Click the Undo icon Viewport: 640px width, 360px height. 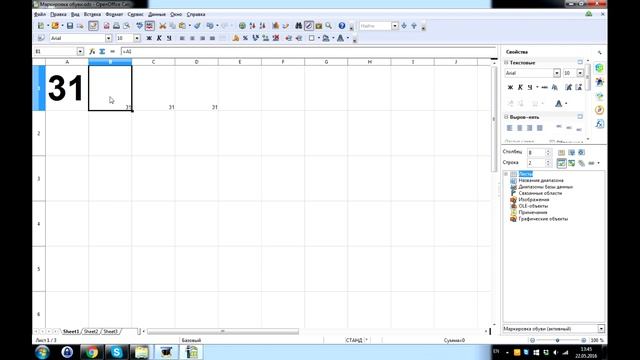(210, 26)
